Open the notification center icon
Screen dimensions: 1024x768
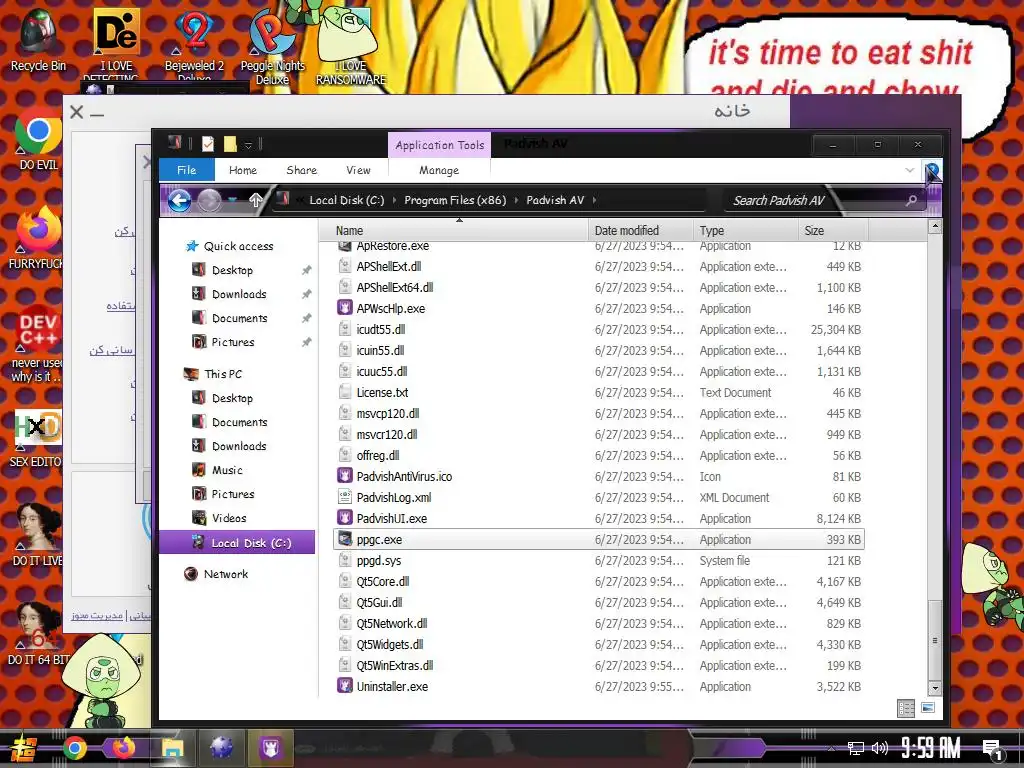993,749
